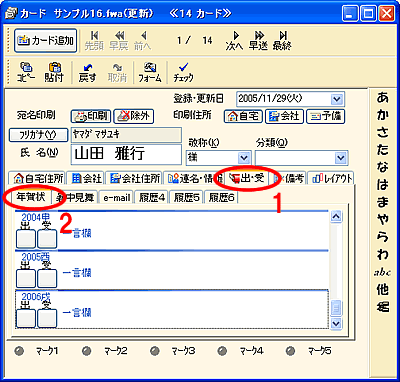
Task: Jump to あ in the kana index
Action: point(383,98)
